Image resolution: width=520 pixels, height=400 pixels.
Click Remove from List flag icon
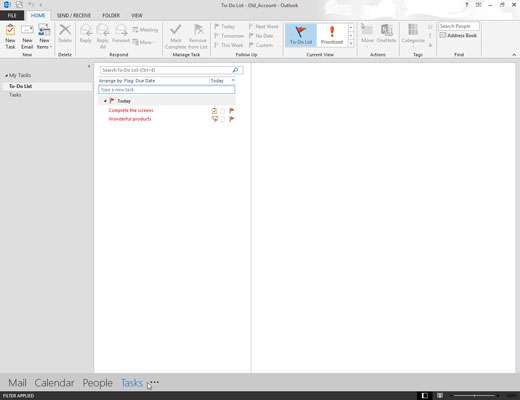198,30
